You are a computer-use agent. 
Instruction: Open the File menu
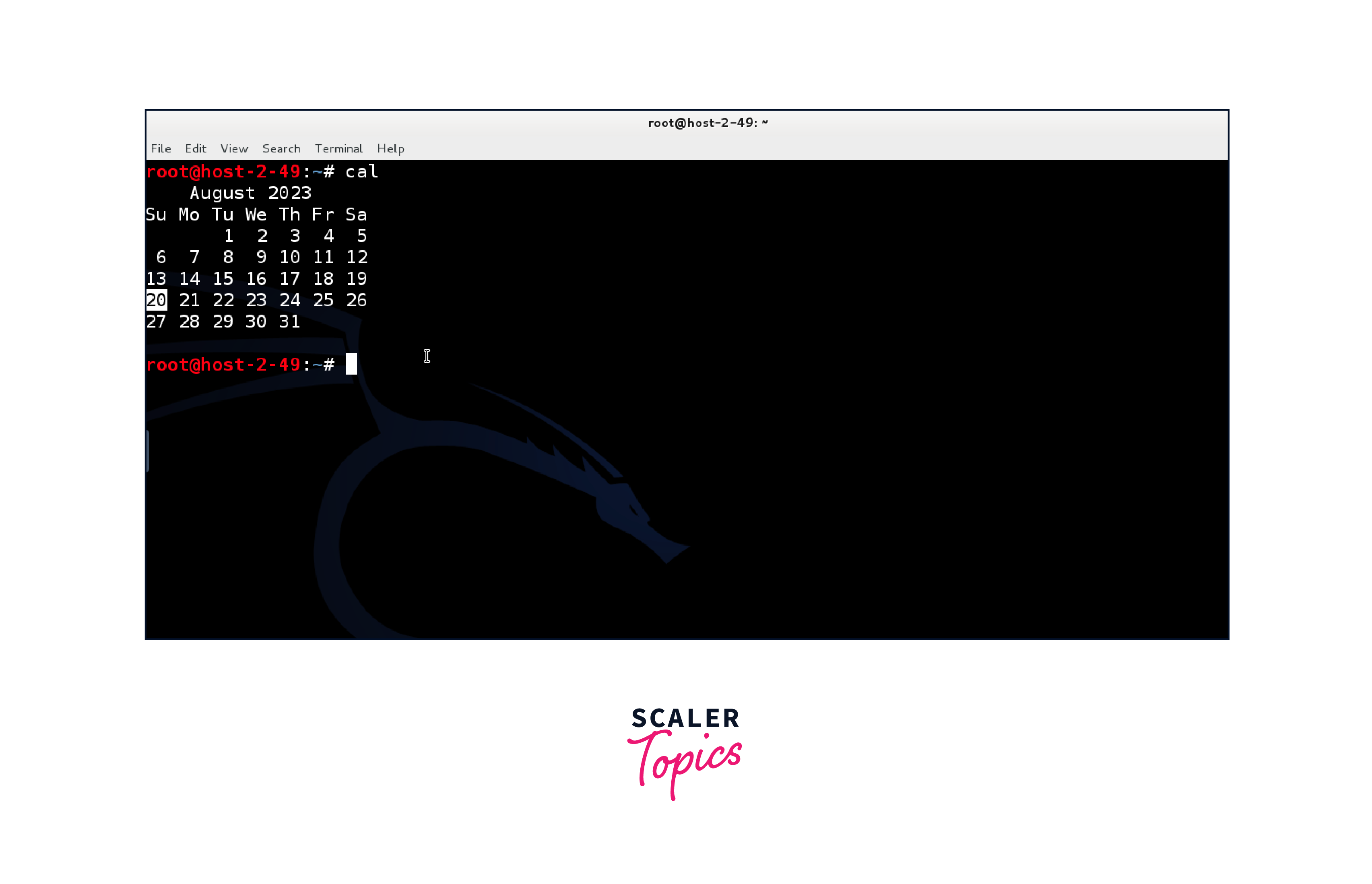click(161, 148)
